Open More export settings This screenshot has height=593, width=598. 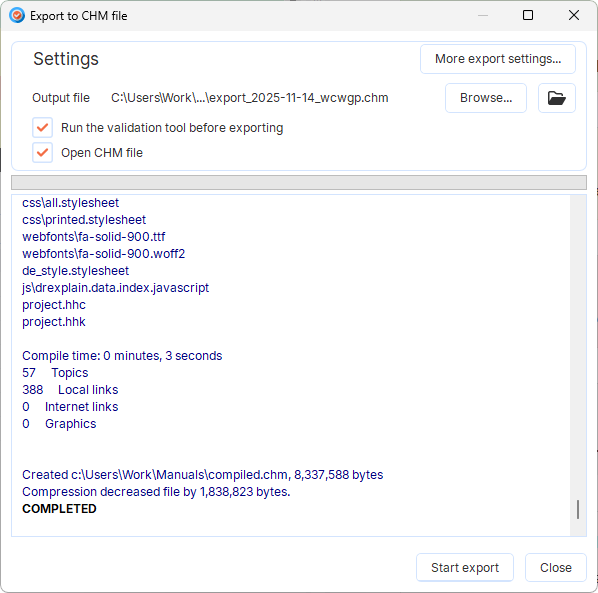tap(498, 59)
